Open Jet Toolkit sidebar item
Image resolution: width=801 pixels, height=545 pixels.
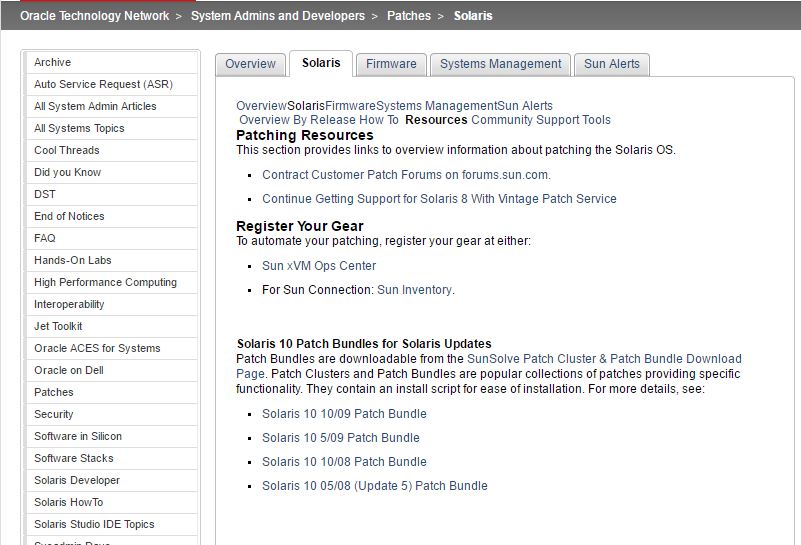(111, 326)
